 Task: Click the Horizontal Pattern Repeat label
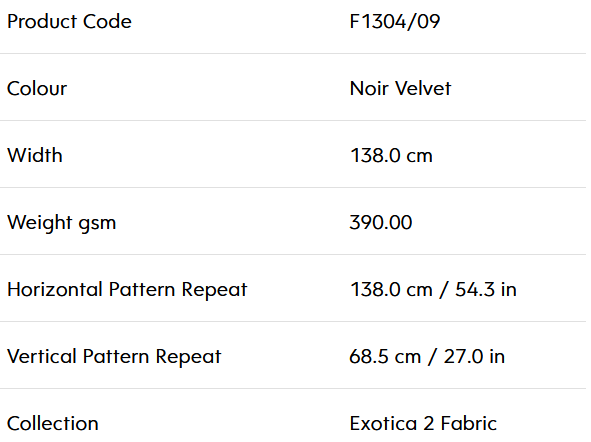pyautogui.click(x=127, y=290)
